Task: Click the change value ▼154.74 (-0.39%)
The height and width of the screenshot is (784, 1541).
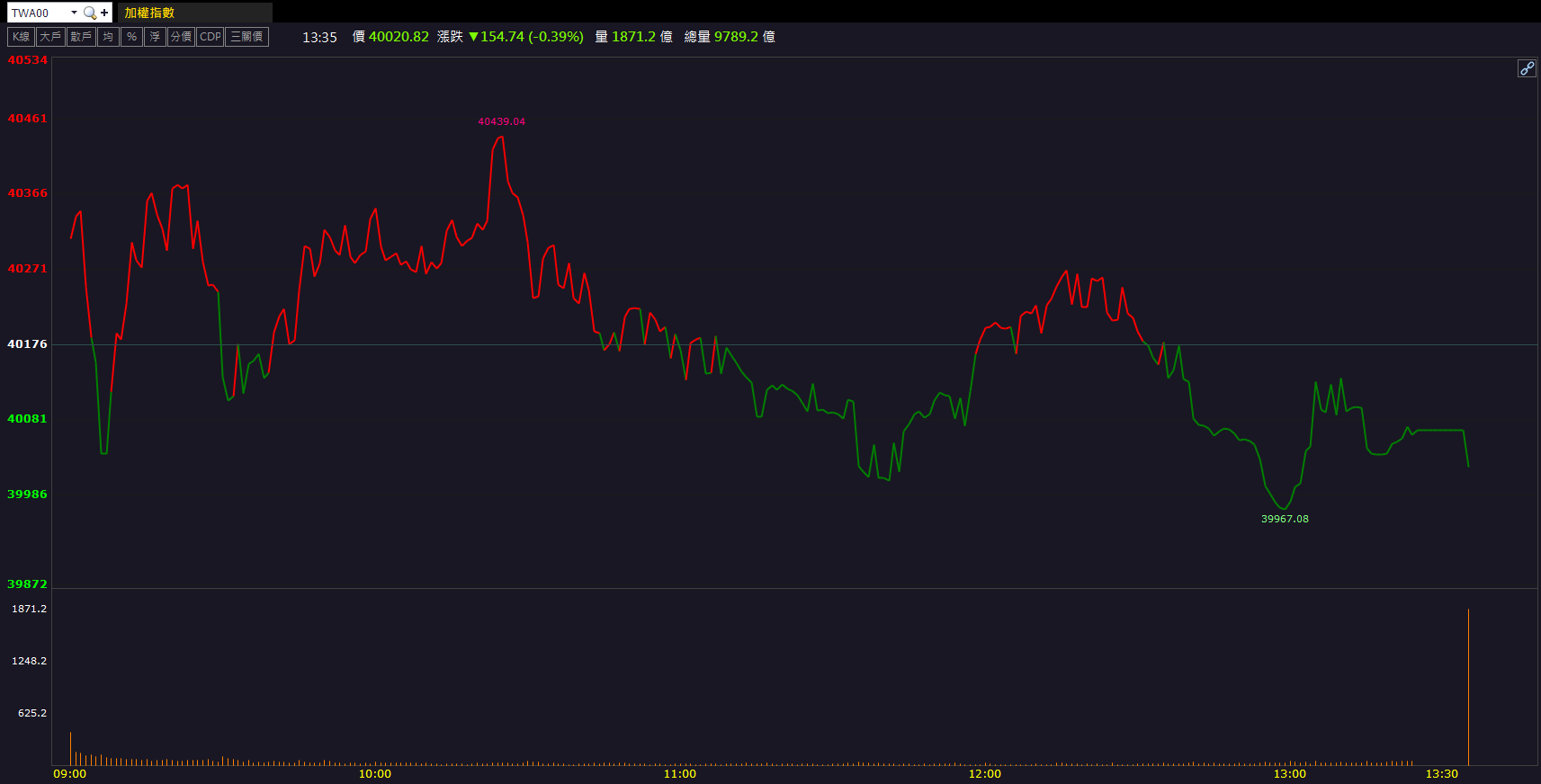Action: (x=526, y=37)
